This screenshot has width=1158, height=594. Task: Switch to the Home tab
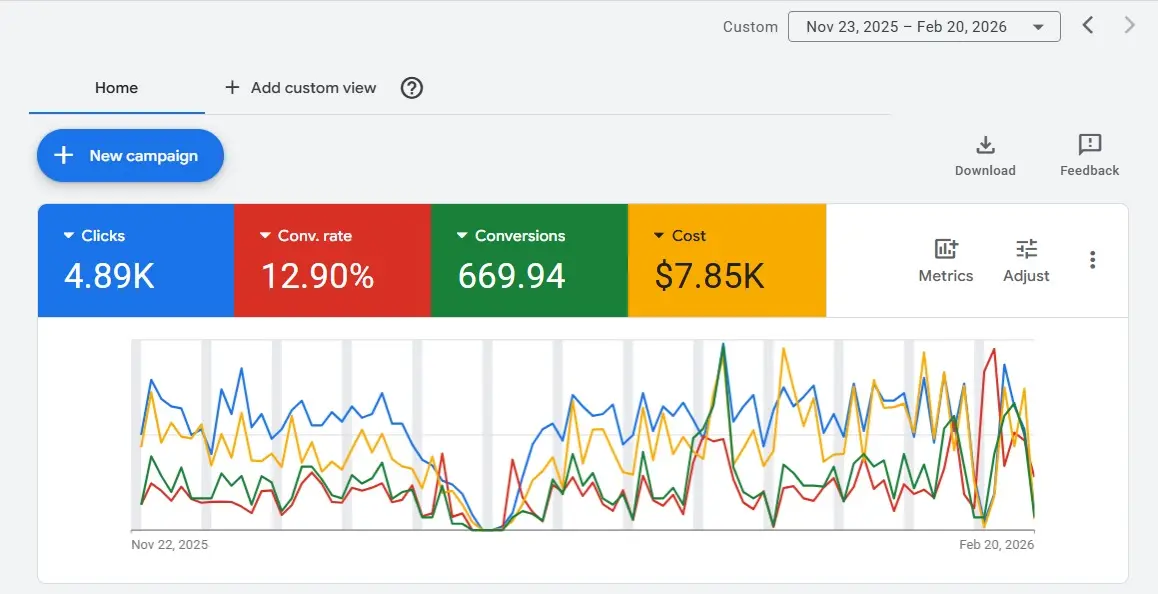click(x=116, y=88)
